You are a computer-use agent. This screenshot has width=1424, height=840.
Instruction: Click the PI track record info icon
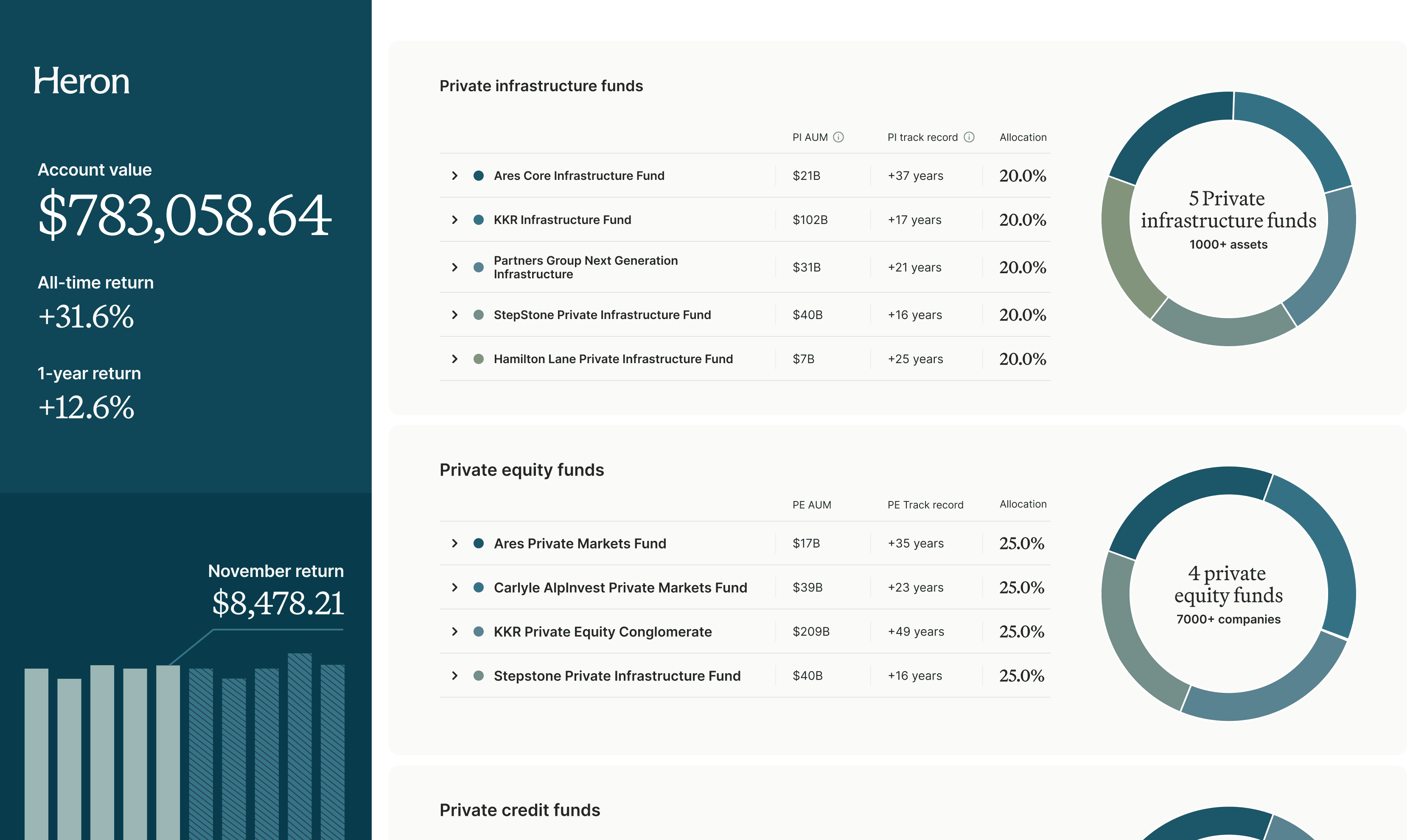(970, 137)
